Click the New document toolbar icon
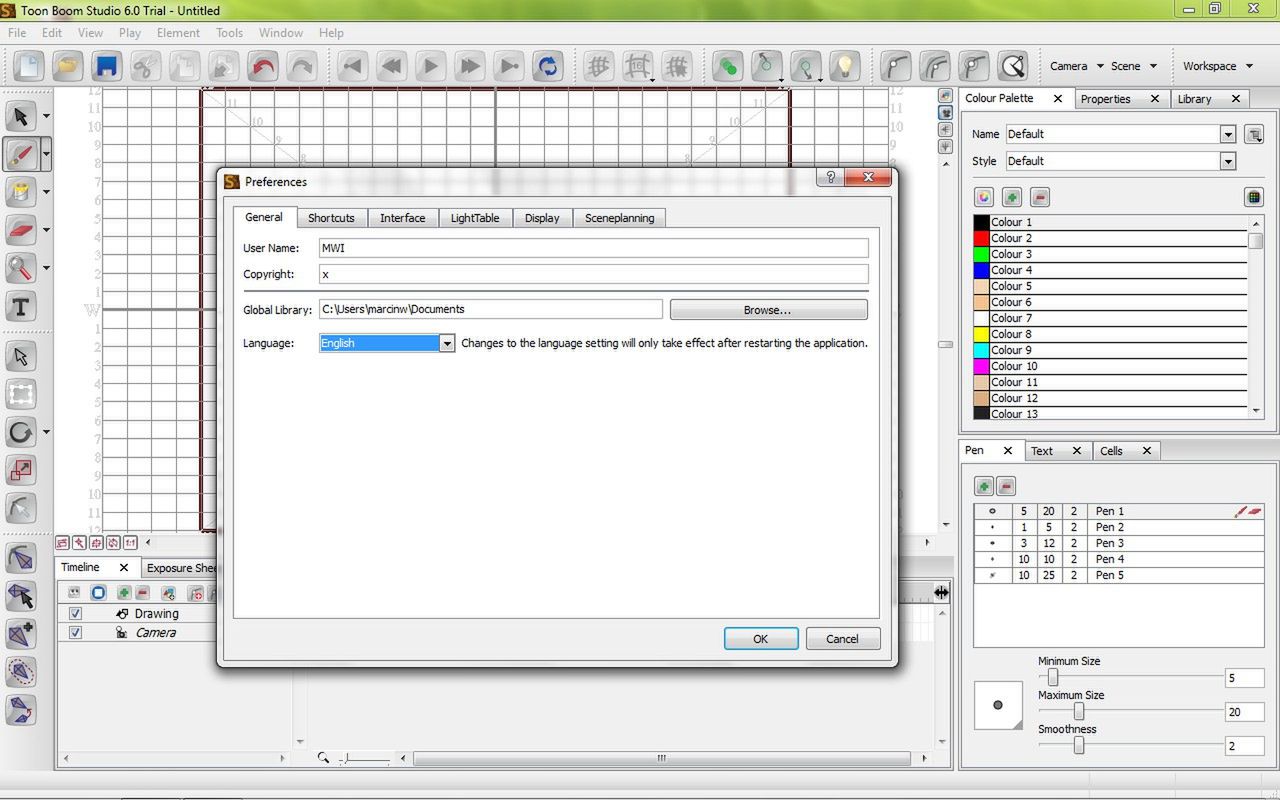1280x800 pixels. pos(28,66)
